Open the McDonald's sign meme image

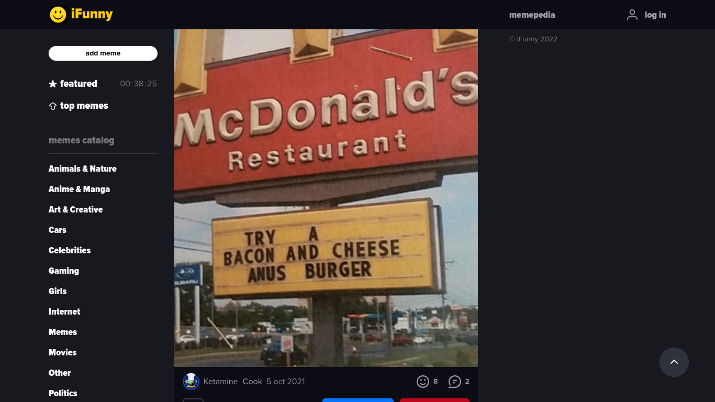pos(326,198)
